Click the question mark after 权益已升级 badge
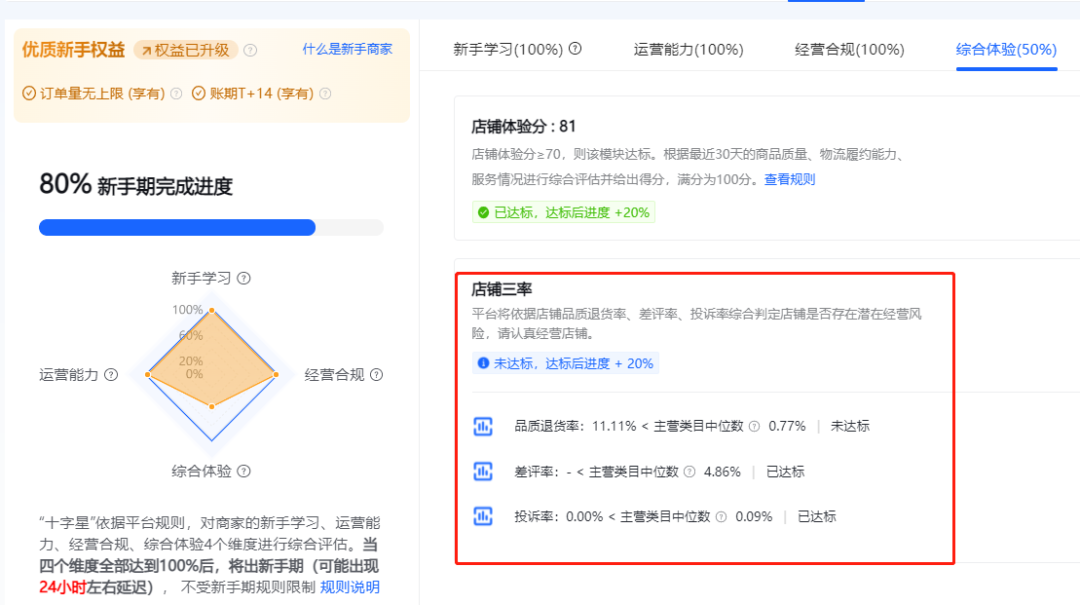Screen dimensions: 1080x605 click(x=250, y=51)
